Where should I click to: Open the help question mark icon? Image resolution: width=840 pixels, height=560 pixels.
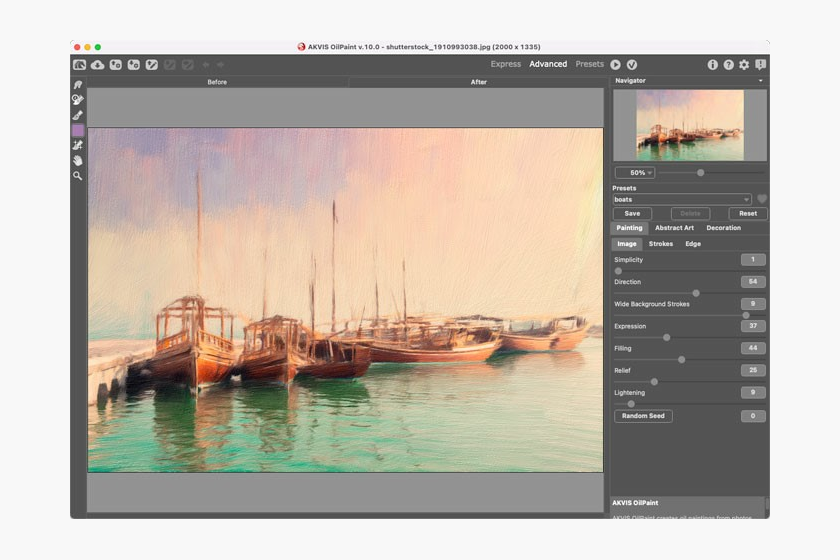pyautogui.click(x=729, y=65)
